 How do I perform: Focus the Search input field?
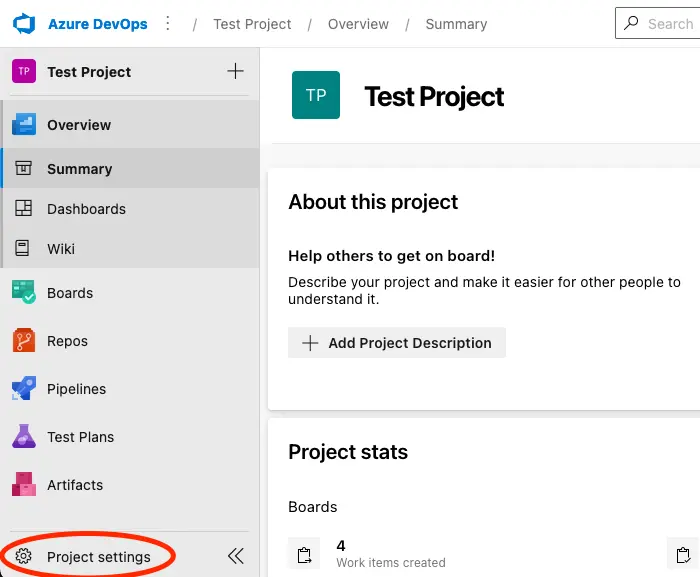658,23
